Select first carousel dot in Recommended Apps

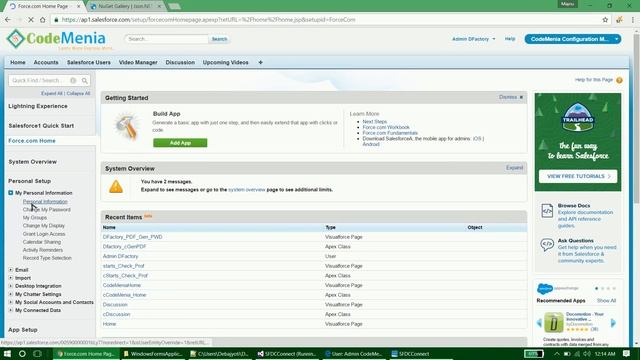[x=596, y=289]
